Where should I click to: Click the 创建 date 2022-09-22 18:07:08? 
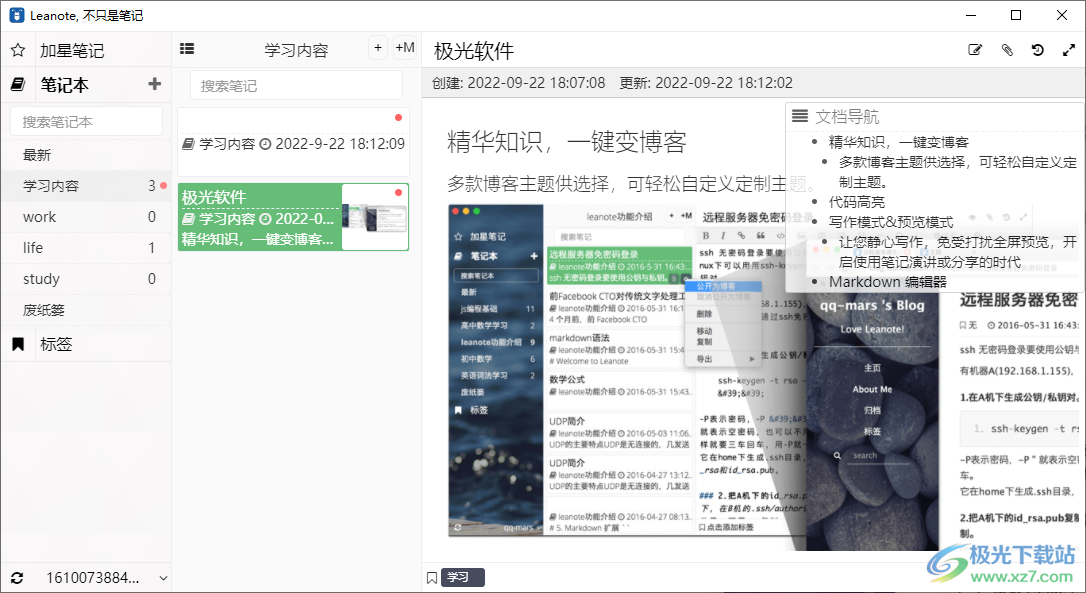[519, 83]
